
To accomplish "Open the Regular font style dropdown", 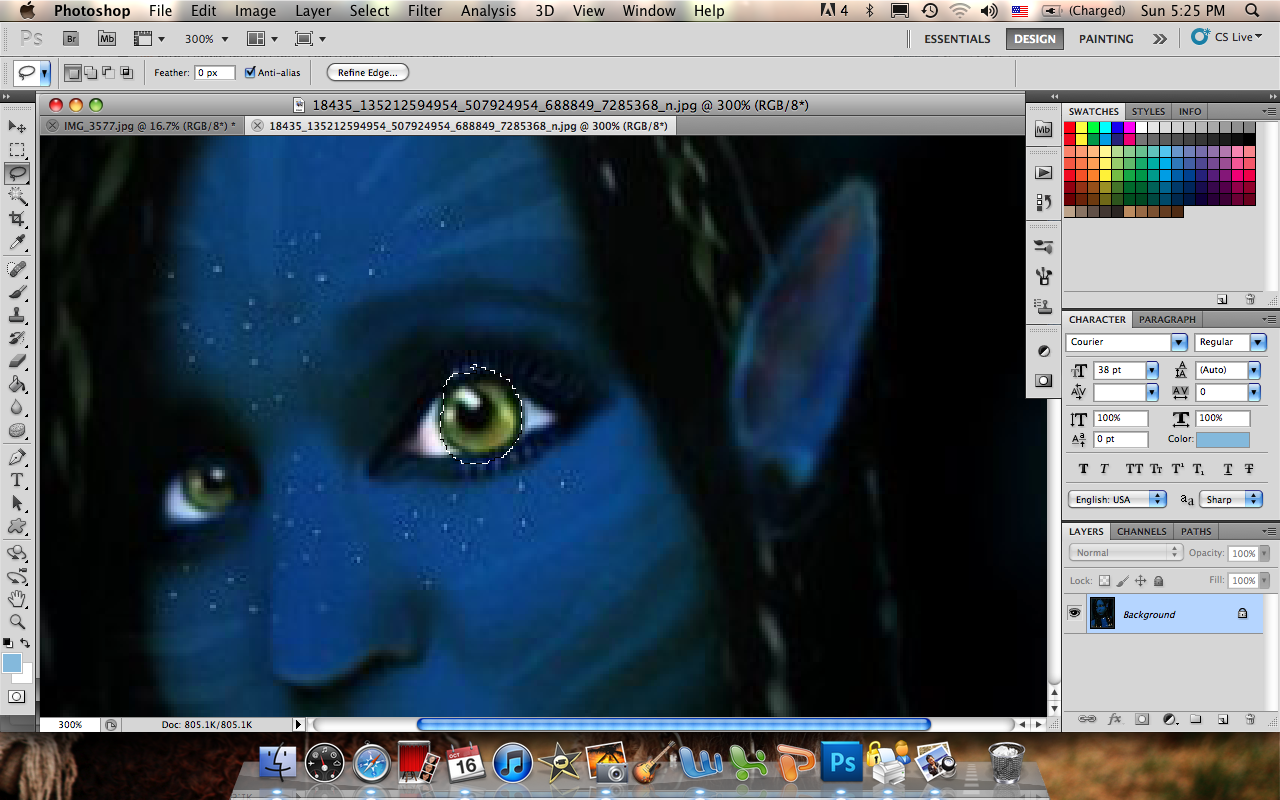I will pos(1258,342).
